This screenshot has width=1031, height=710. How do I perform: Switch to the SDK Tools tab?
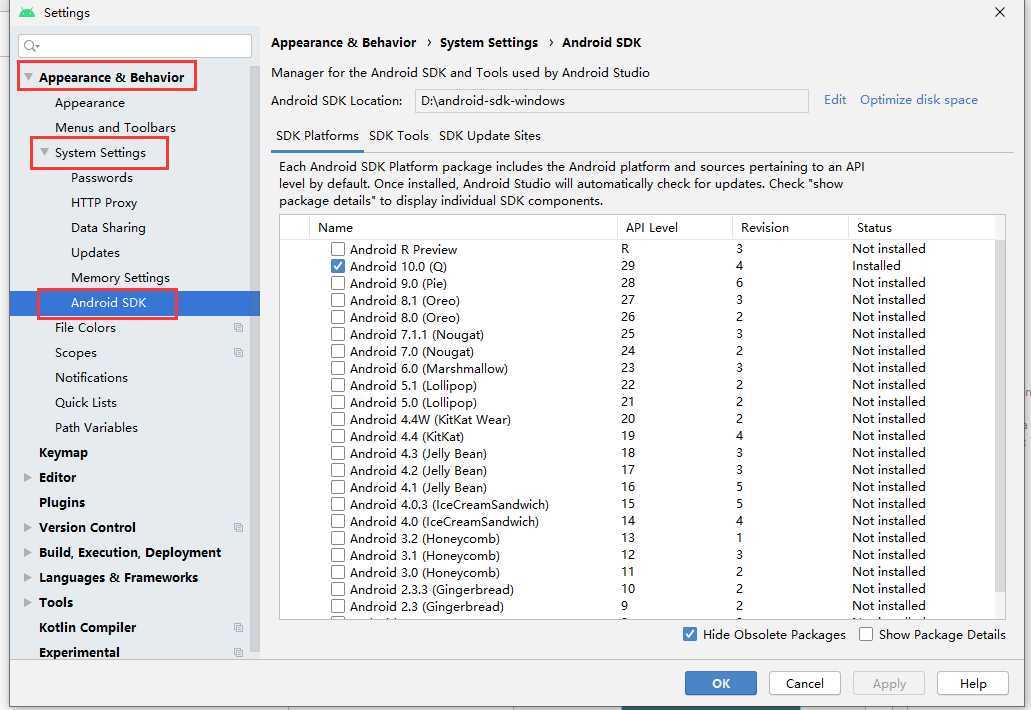coord(398,135)
